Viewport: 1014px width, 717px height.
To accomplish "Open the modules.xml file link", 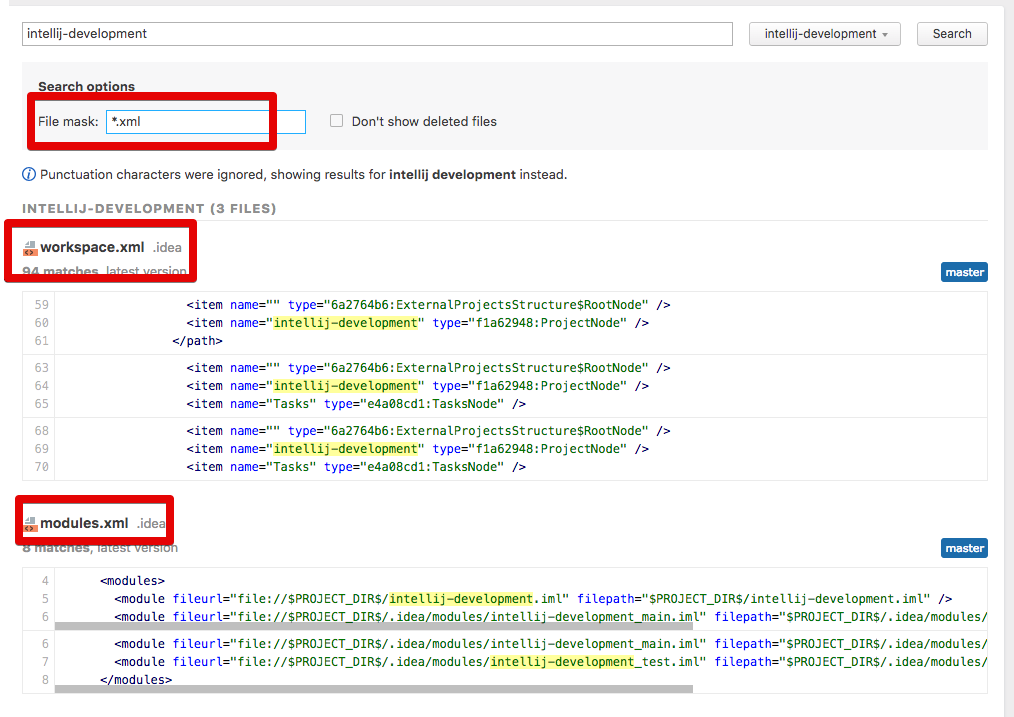I will tap(84, 523).
